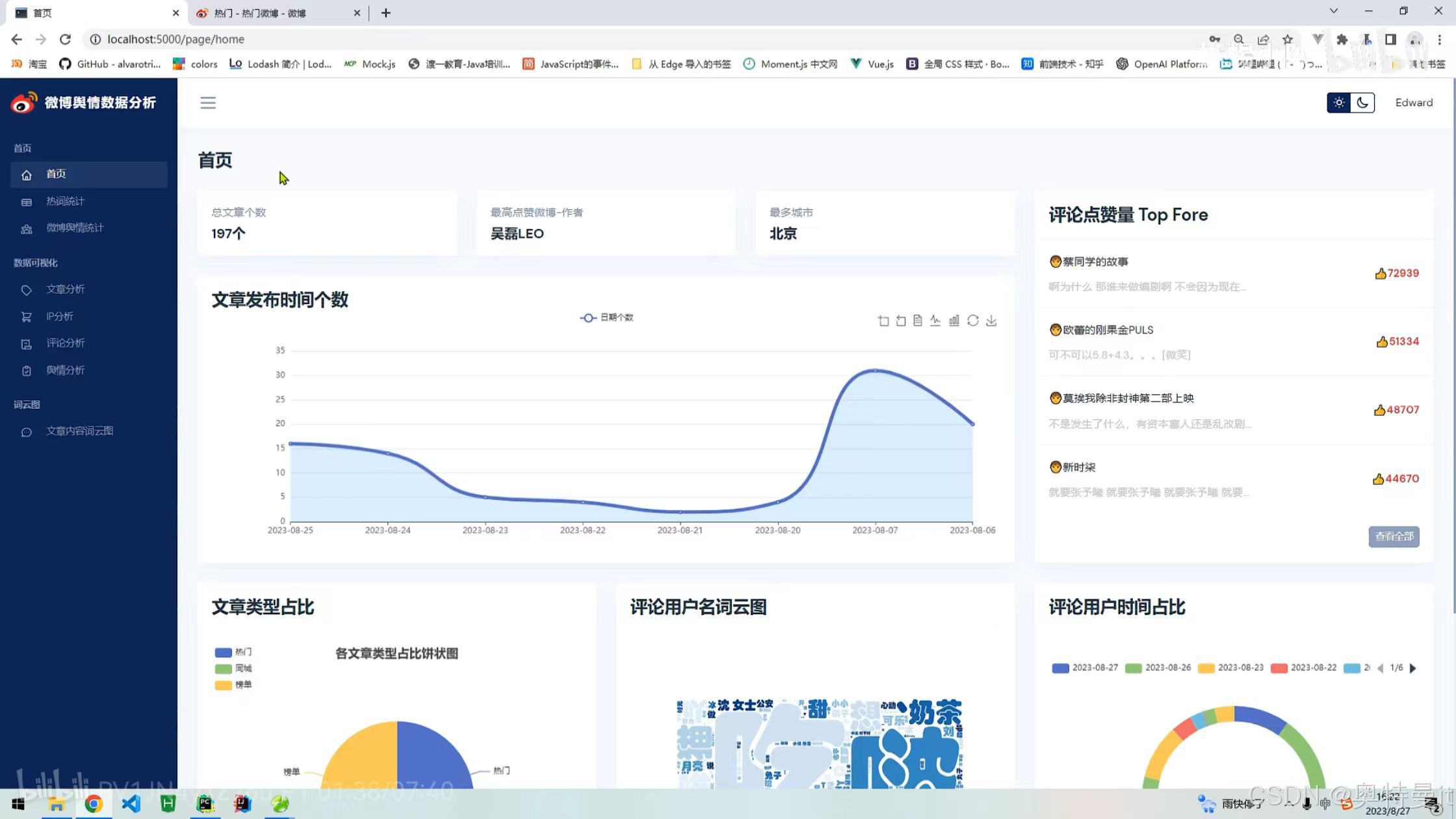Image resolution: width=1456 pixels, height=819 pixels.
Task: Click the 查看全部 button
Action: click(x=1394, y=536)
